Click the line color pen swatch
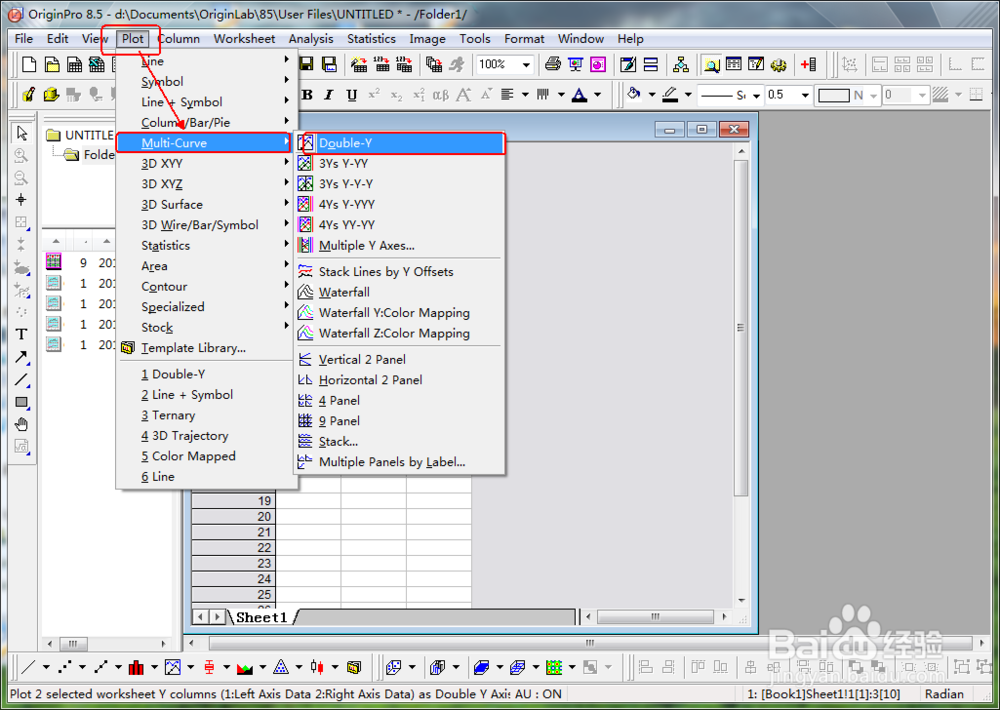This screenshot has height=710, width=1000. (x=670, y=95)
